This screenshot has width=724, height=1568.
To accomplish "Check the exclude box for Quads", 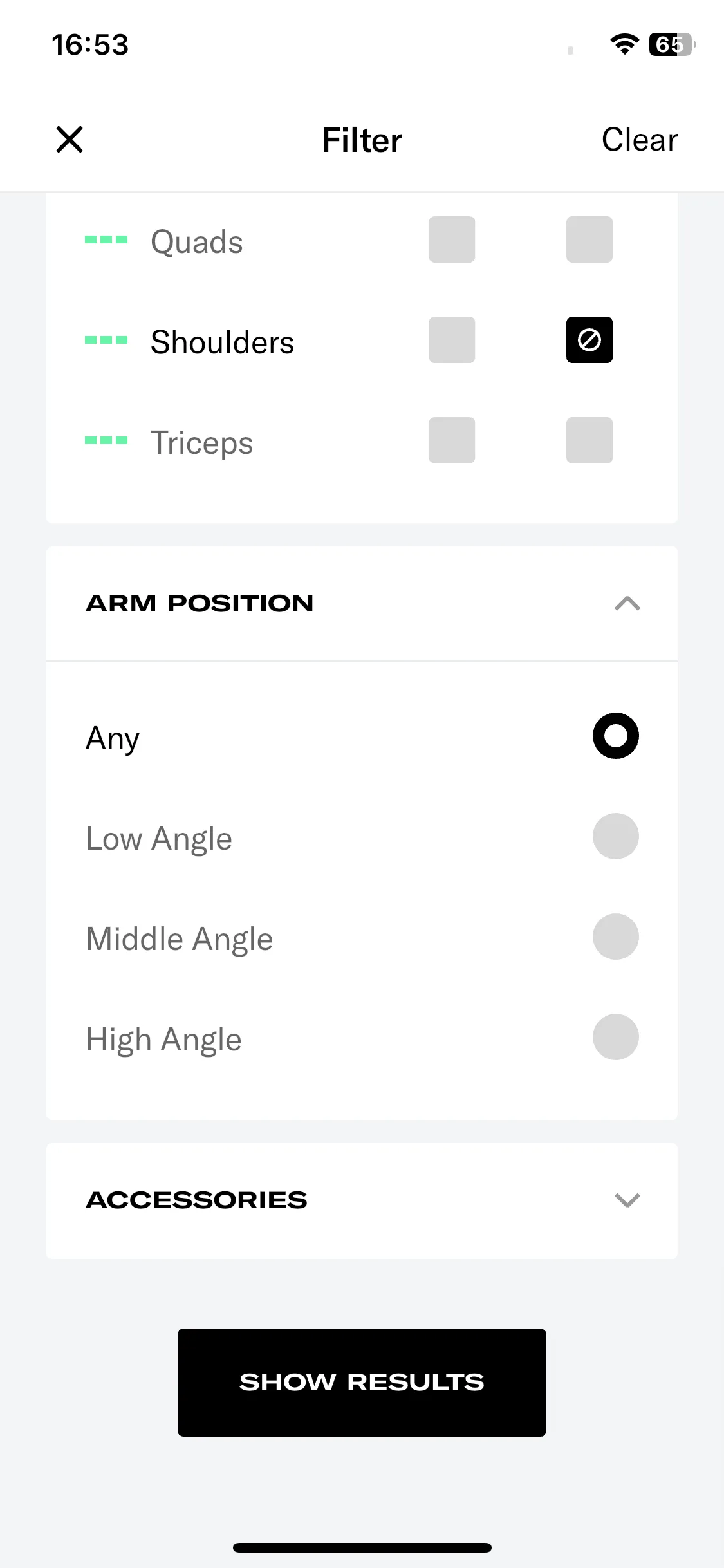I will (x=589, y=239).
